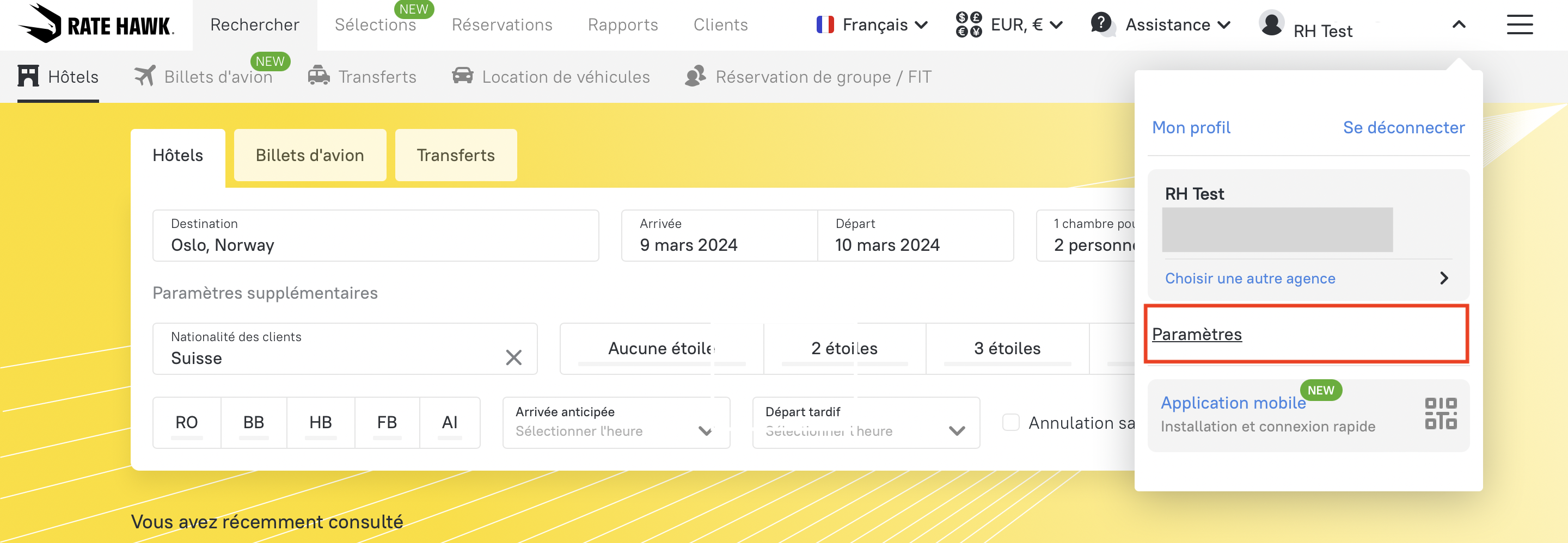Screen dimensions: 1568x543
Task: Click the Hôtels building icon
Action: [28, 77]
